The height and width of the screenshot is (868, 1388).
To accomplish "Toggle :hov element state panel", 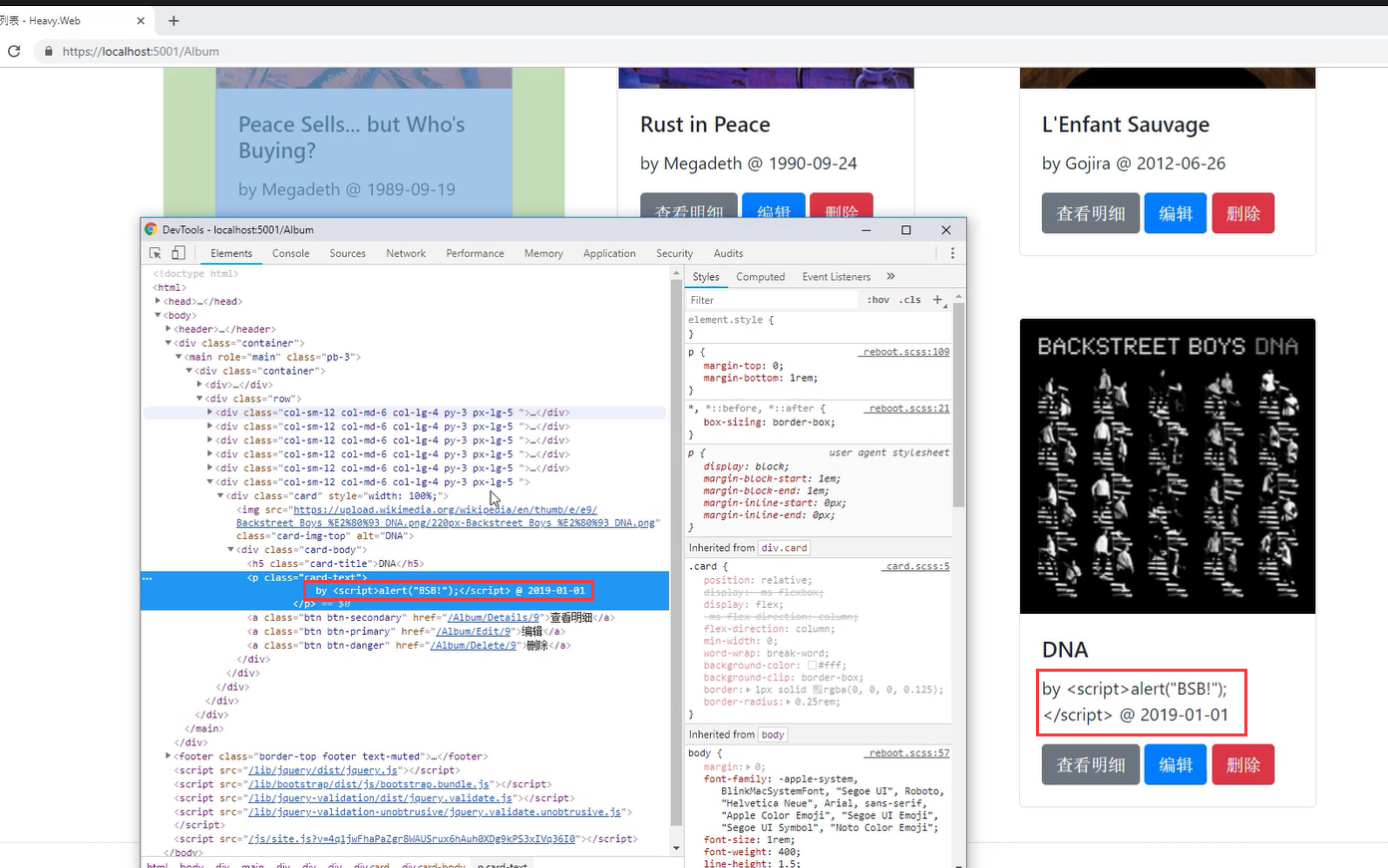I will pos(877,300).
